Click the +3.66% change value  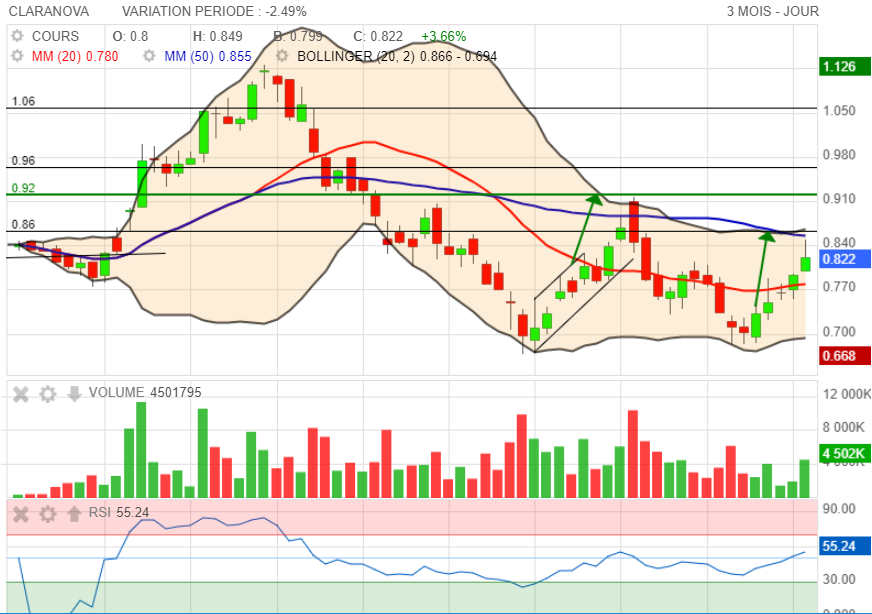click(444, 36)
